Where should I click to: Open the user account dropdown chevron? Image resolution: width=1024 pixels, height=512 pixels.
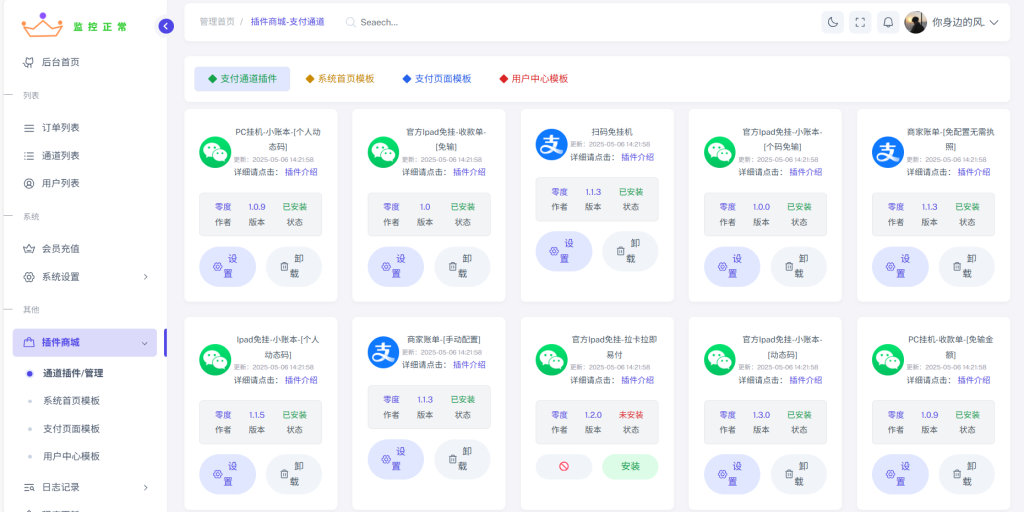coord(994,22)
